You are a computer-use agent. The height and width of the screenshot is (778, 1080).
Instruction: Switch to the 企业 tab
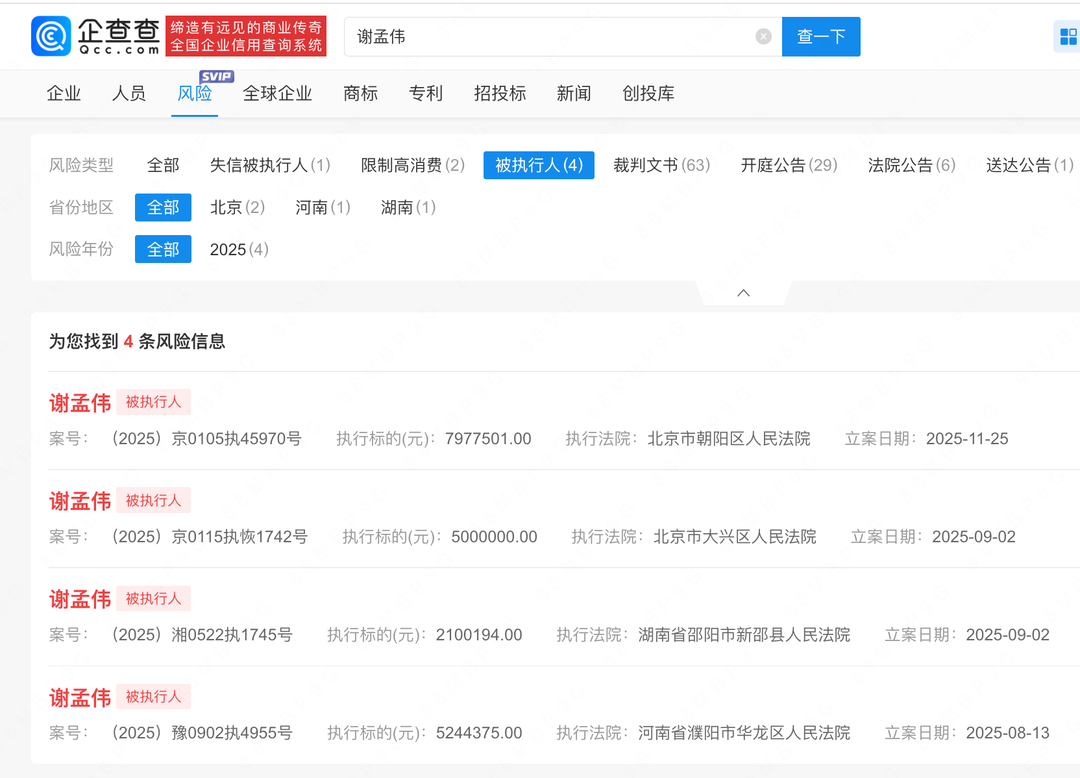(x=64, y=93)
